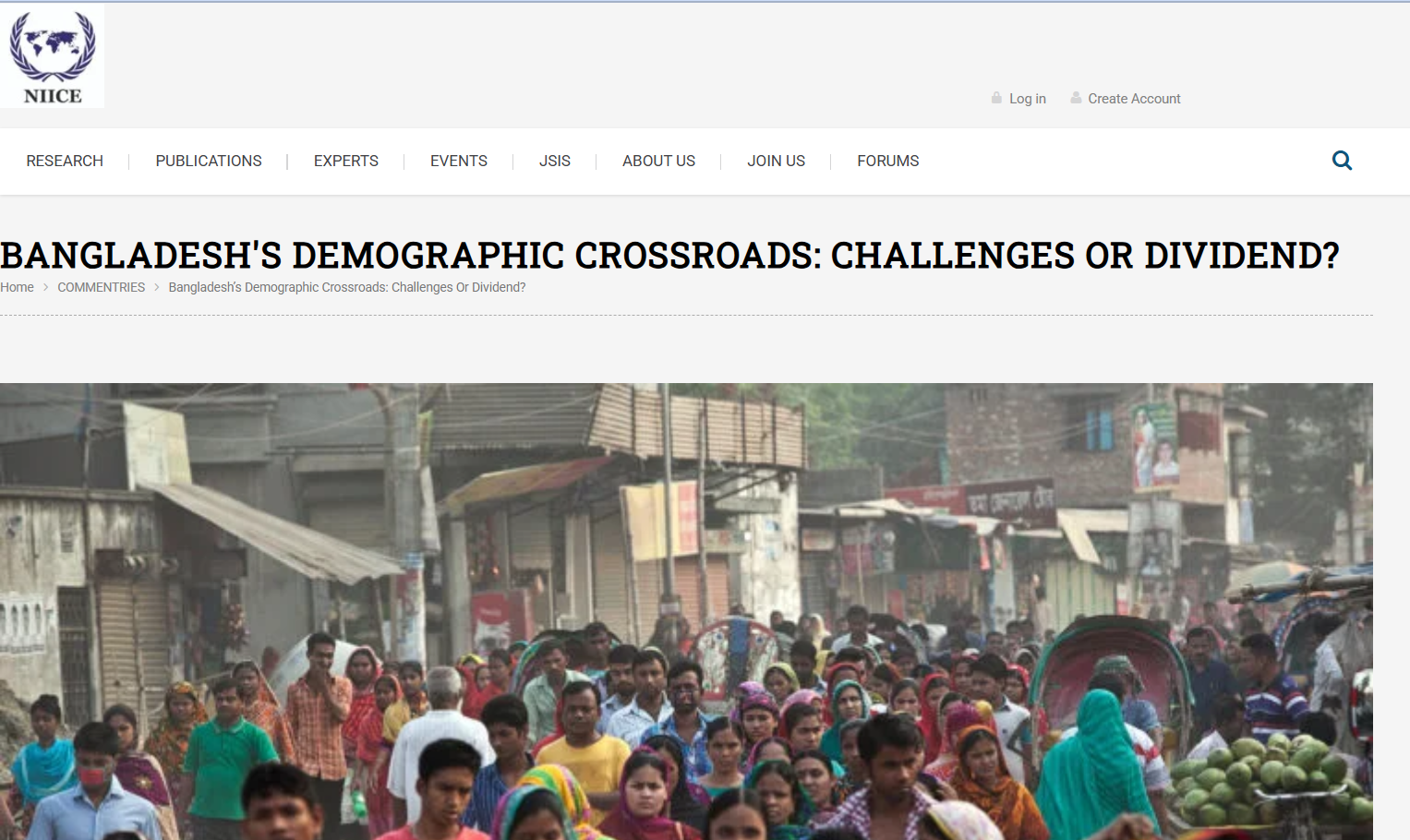Click the lock icon beside Log in
1410x840 pixels.
996,98
